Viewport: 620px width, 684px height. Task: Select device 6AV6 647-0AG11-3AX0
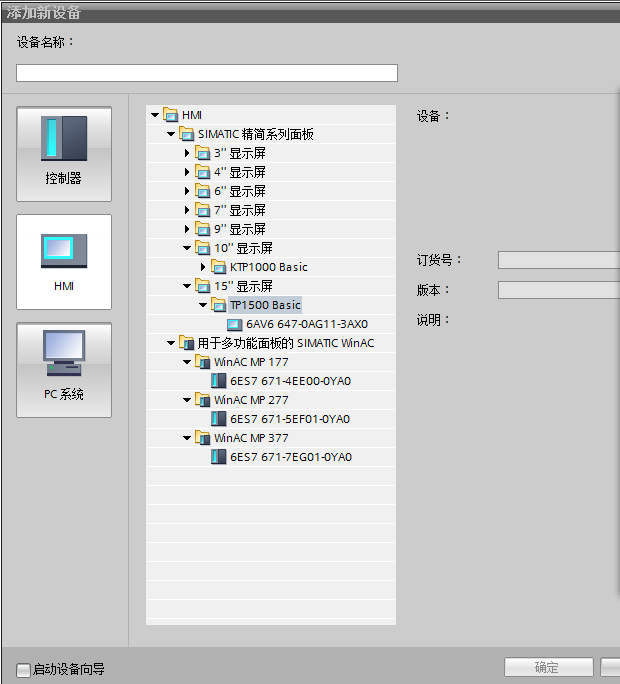click(307, 324)
